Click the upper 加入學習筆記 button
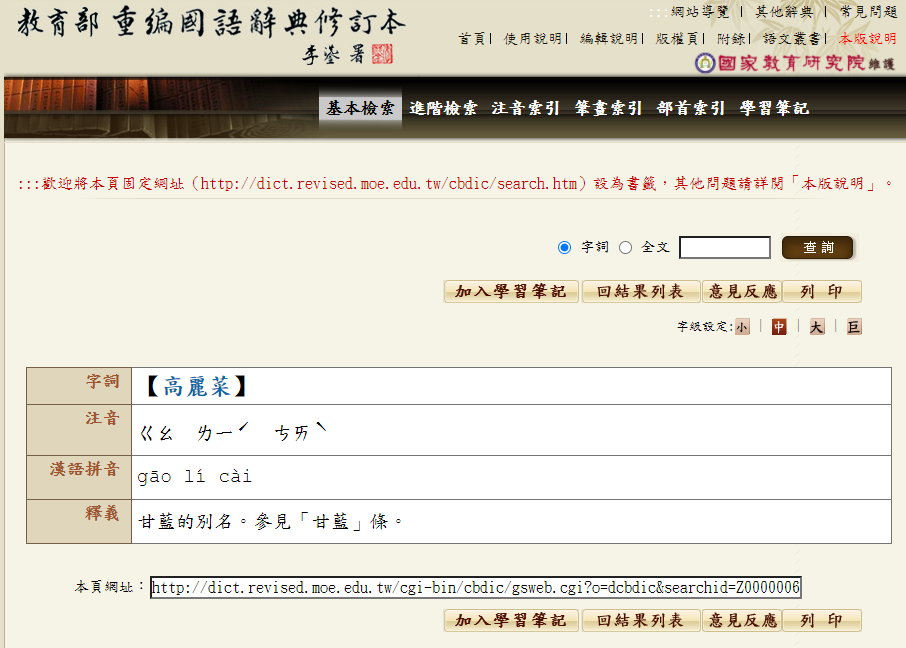 [511, 291]
